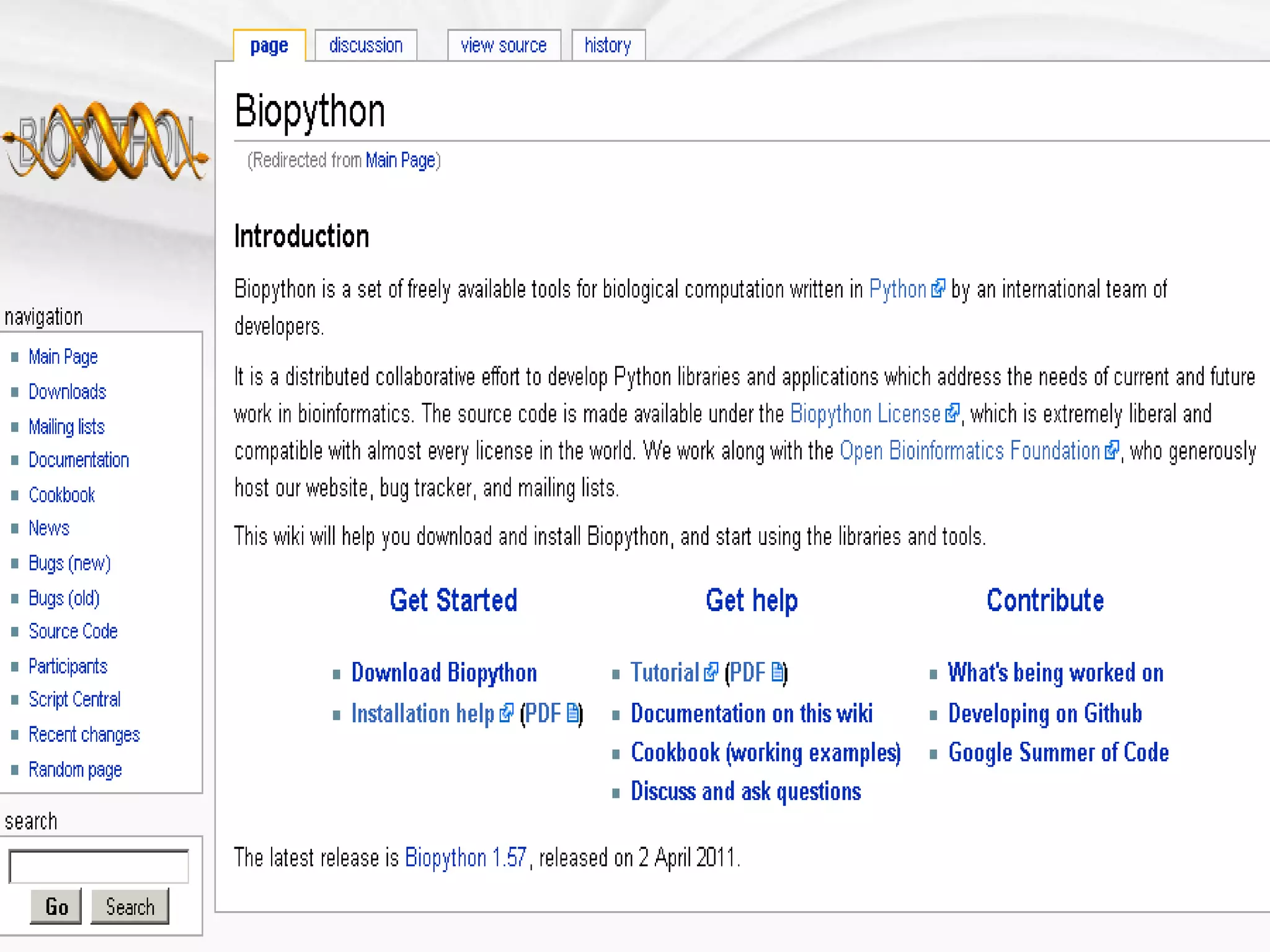
Task: Open the Cookbook (working examples) link
Action: point(765,752)
